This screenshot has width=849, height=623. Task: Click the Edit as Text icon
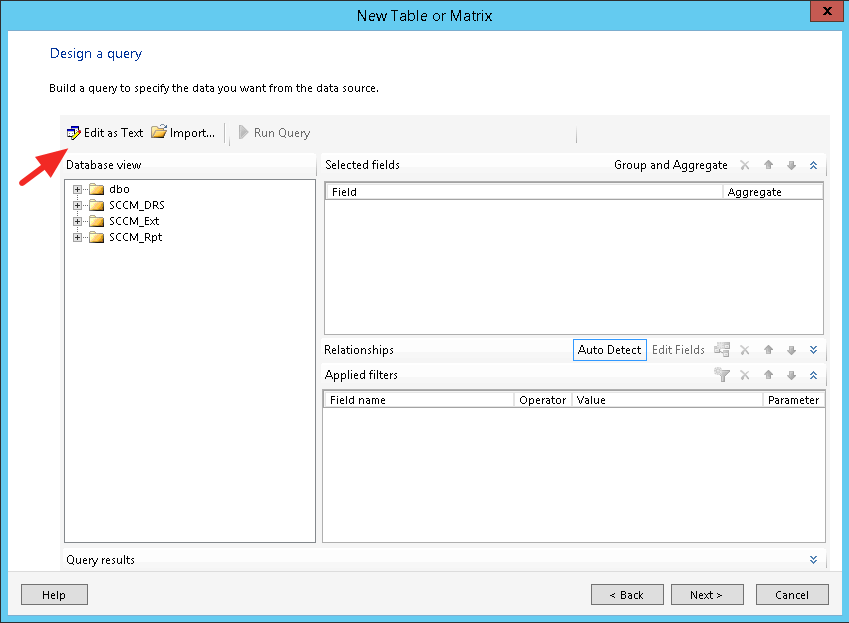click(x=73, y=133)
